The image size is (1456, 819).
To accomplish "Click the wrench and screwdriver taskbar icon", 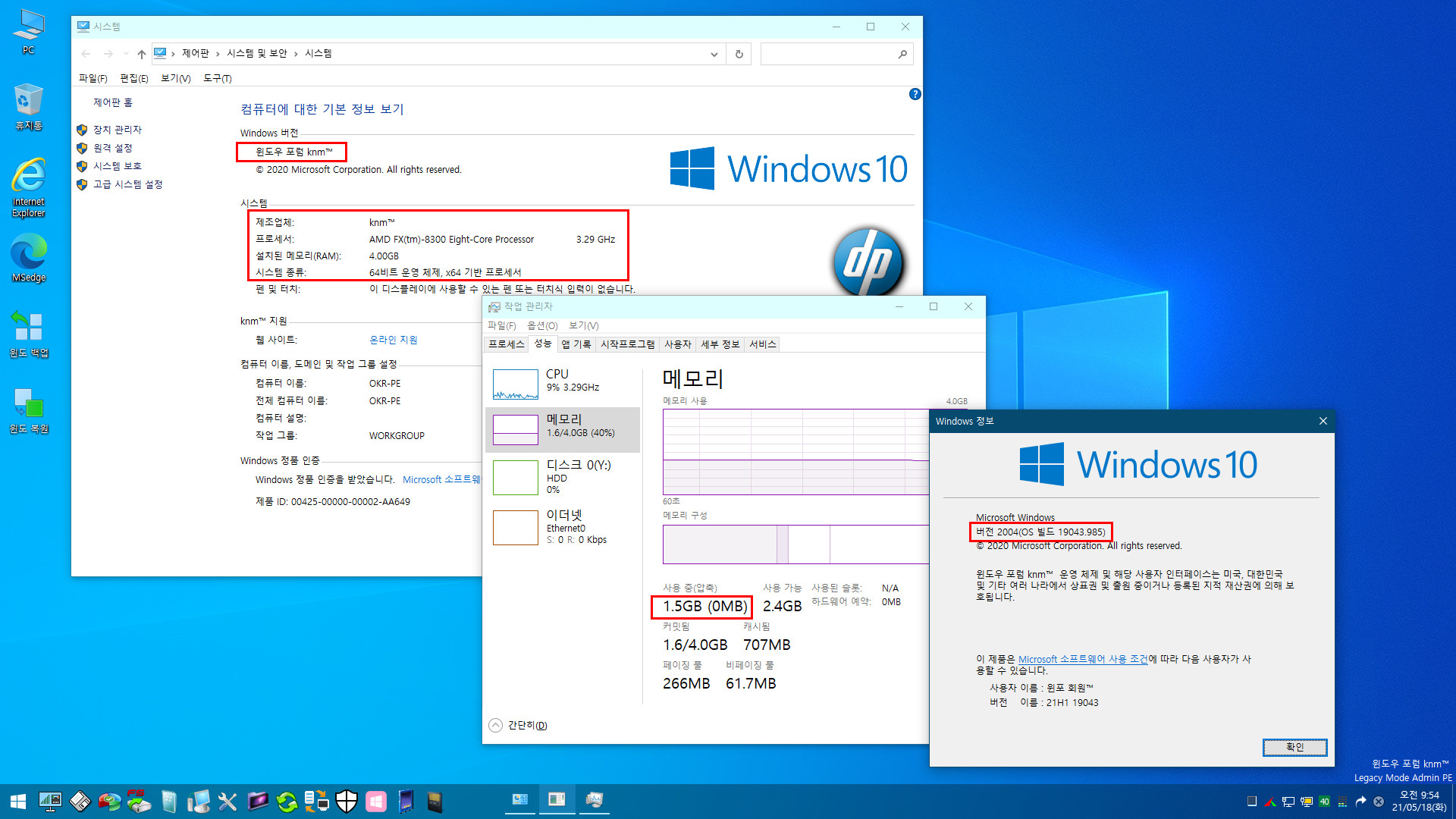I will tap(227, 802).
